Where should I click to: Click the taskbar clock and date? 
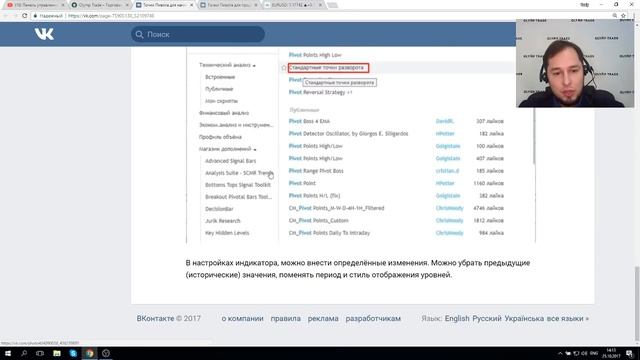click(x=611, y=353)
